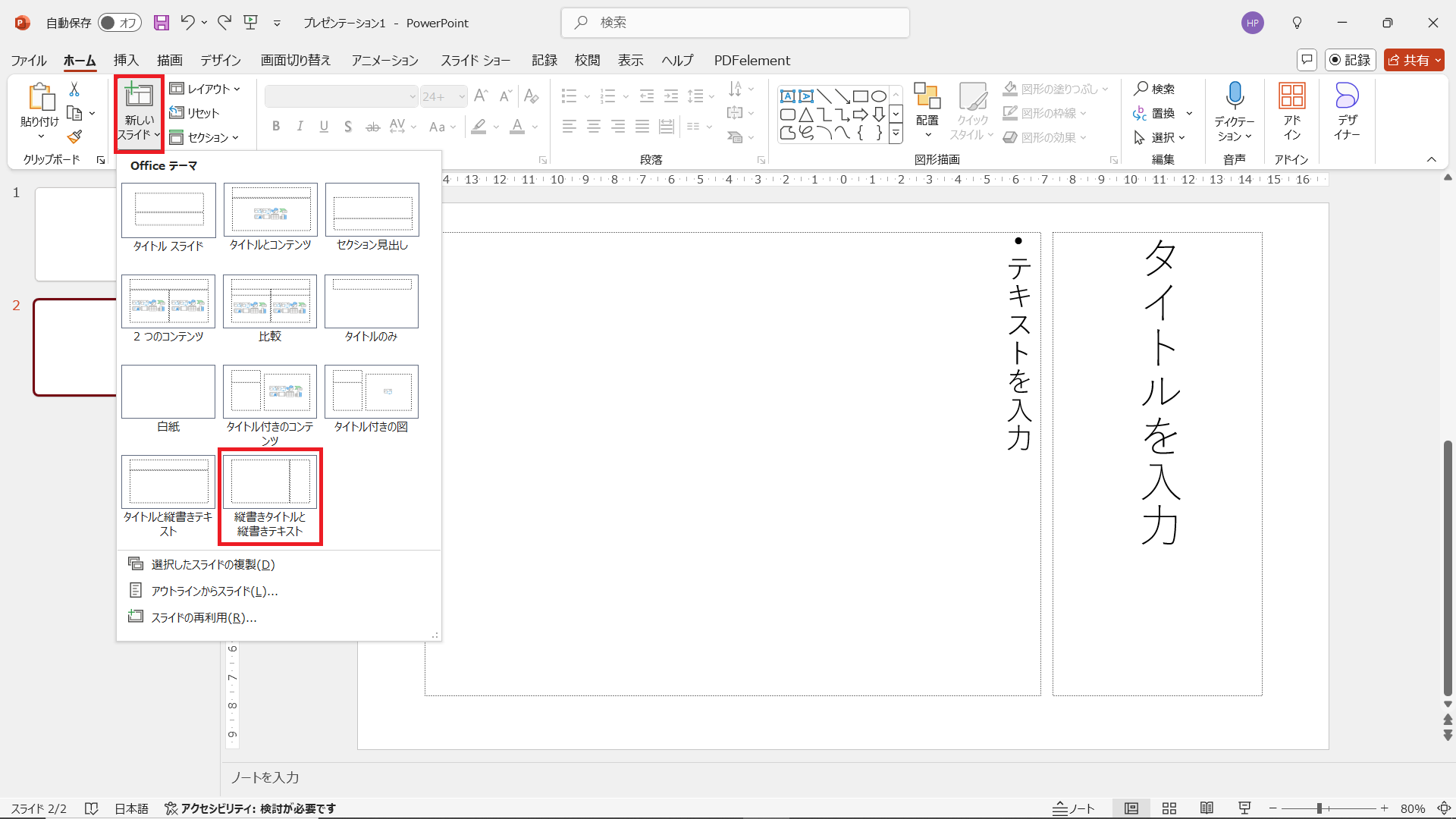
Task: Click the Dictation (ディクテーション) microphone icon
Action: (x=1235, y=96)
